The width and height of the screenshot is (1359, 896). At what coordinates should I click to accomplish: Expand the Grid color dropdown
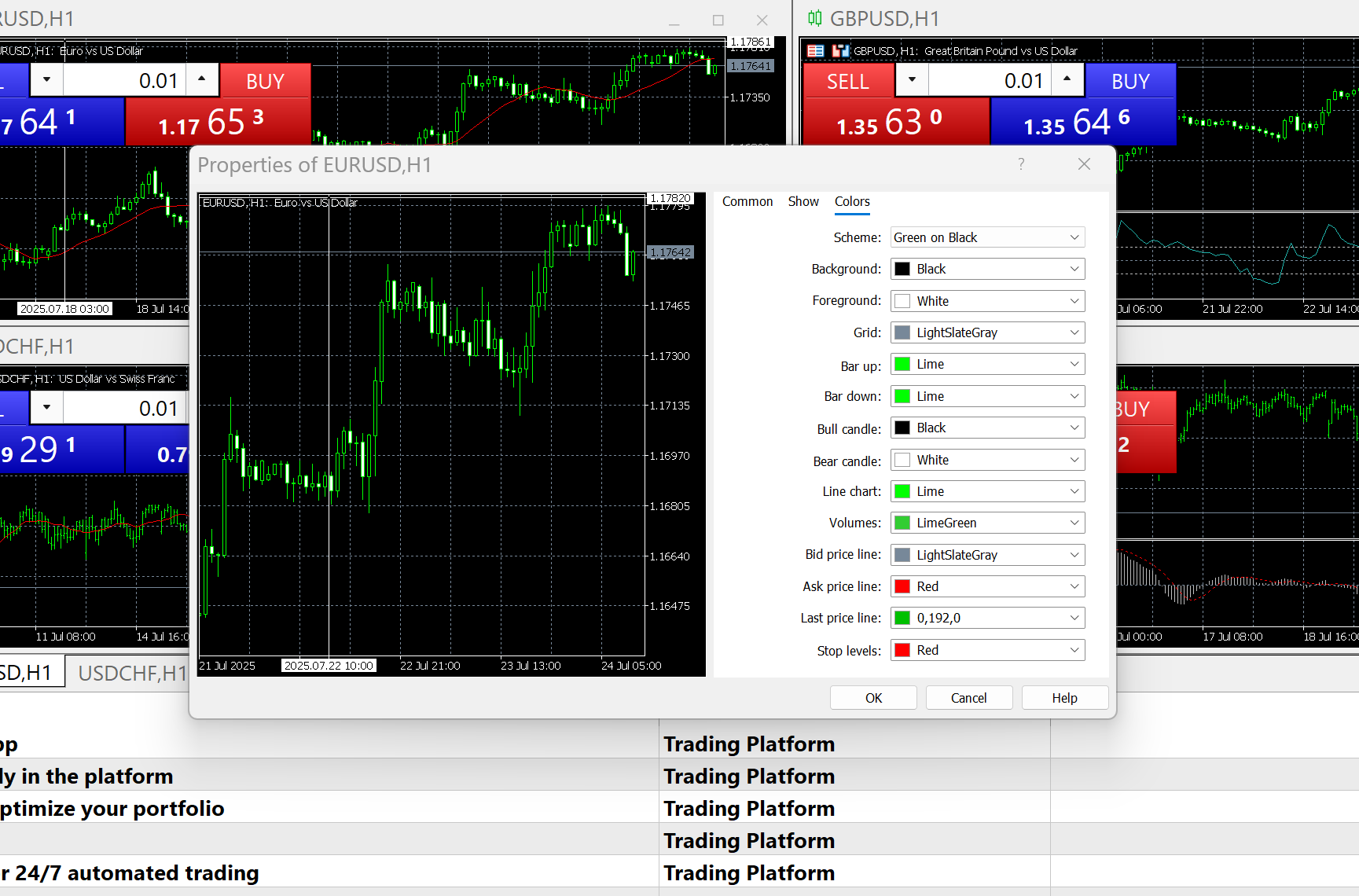click(x=987, y=332)
